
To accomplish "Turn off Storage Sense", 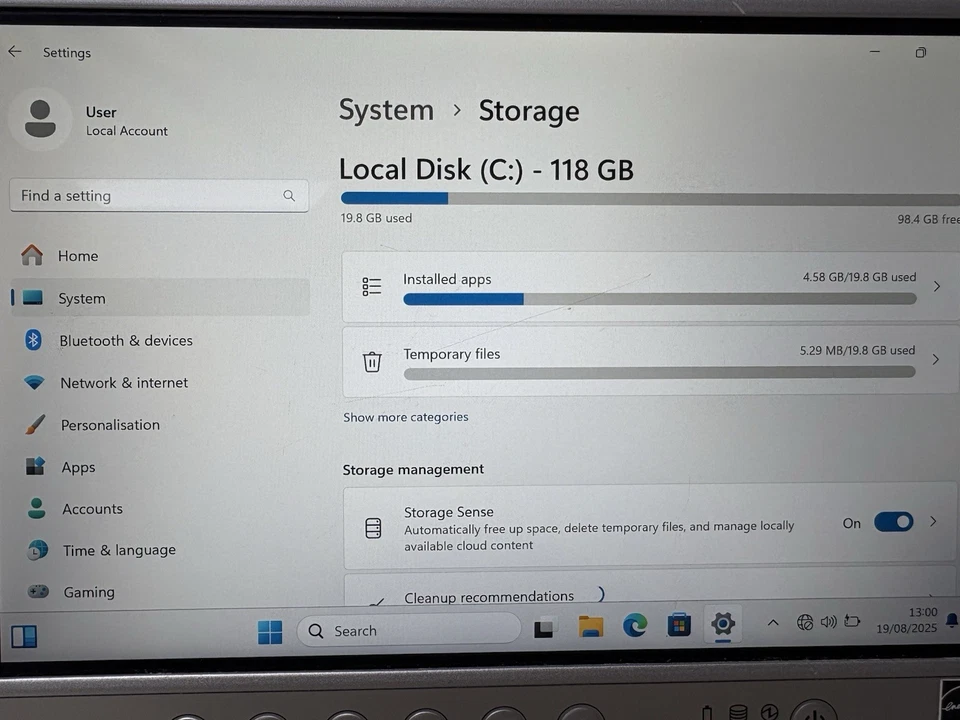I will [x=893, y=522].
